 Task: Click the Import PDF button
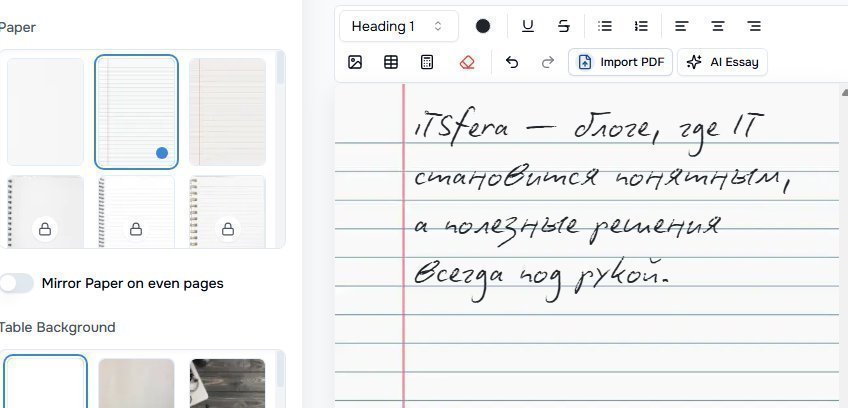(620, 62)
